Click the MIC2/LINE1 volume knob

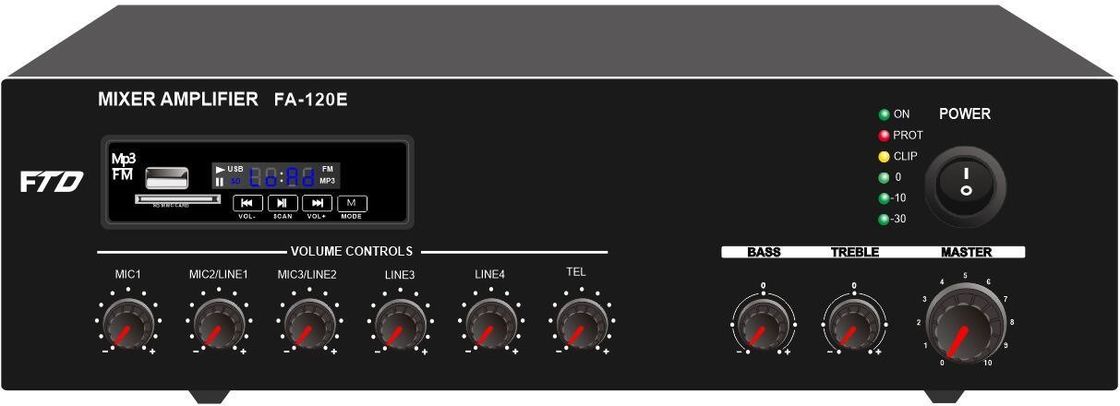(x=219, y=324)
